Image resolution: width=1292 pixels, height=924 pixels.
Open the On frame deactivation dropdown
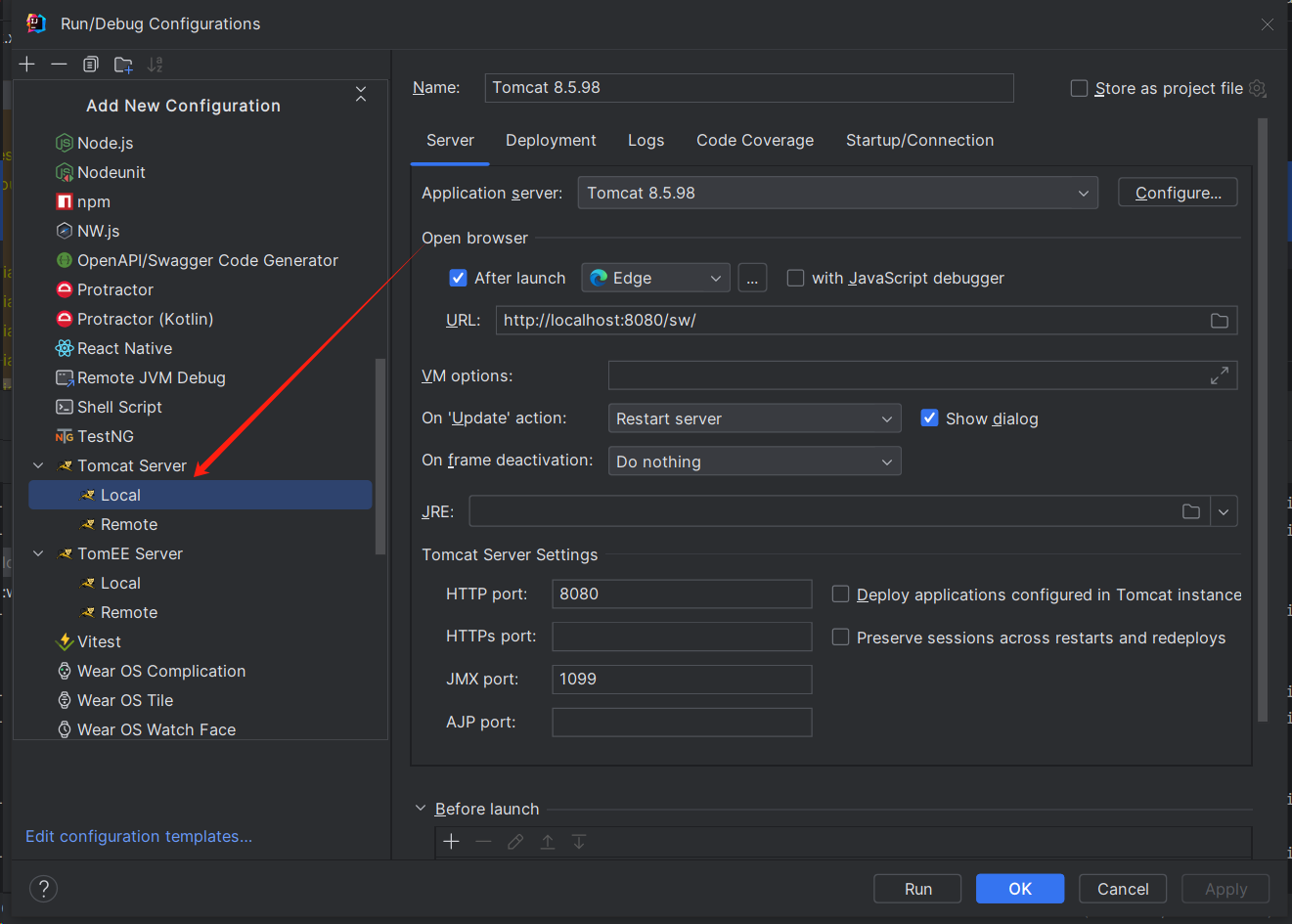(755, 462)
